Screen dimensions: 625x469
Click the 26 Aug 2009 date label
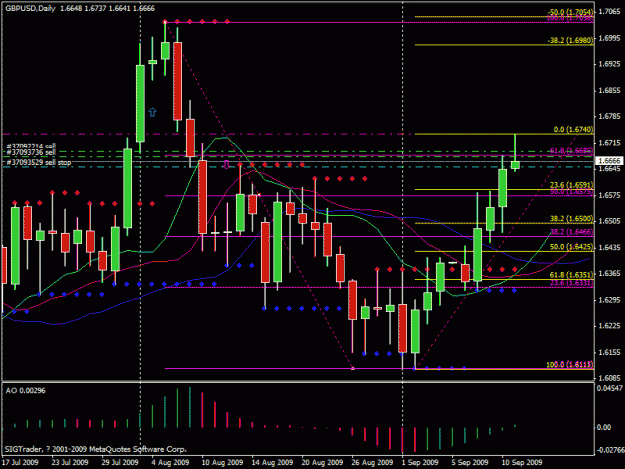click(372, 462)
